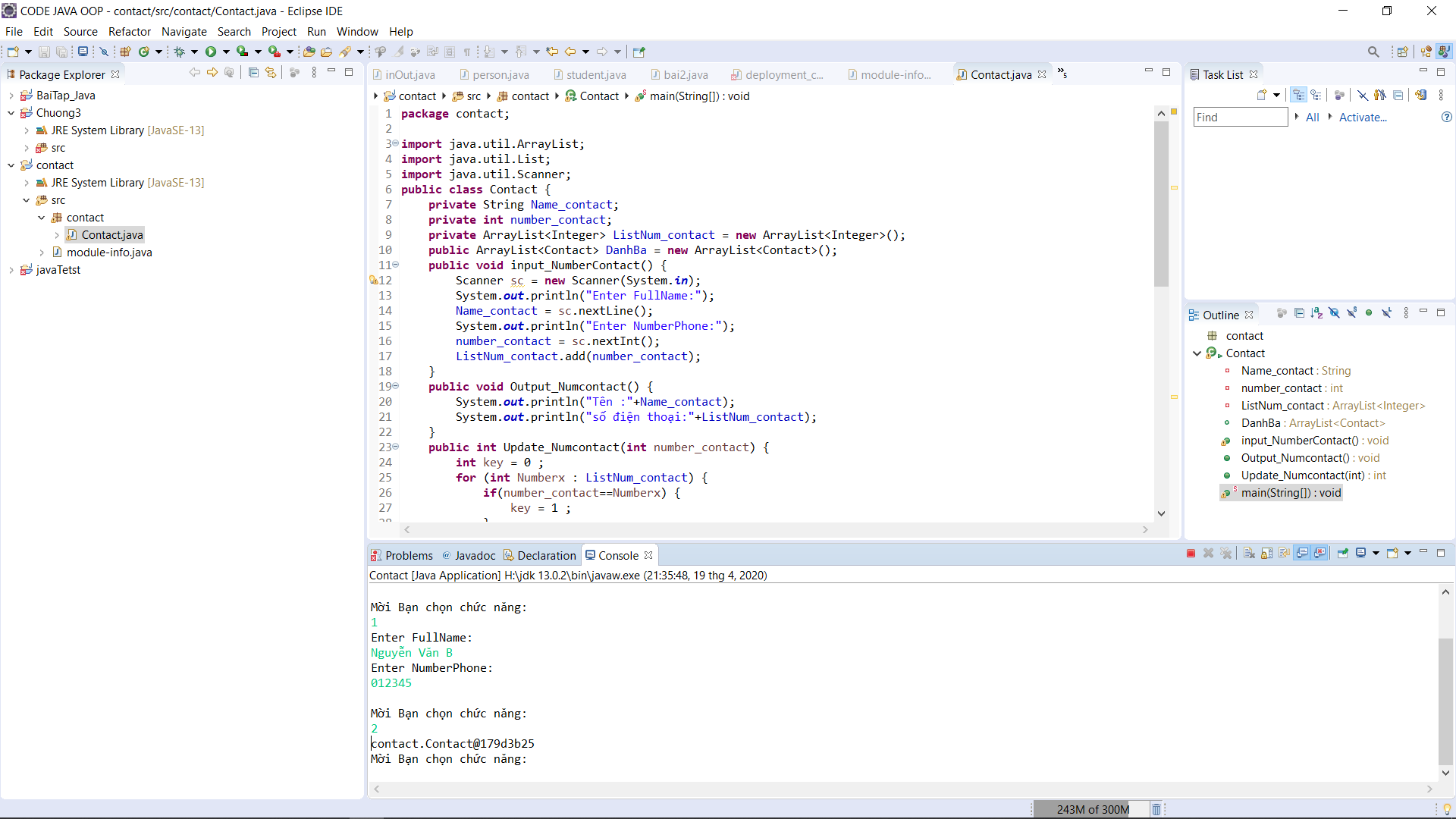Terminate the running program with red stop
The image size is (1456, 819).
coord(1191,554)
